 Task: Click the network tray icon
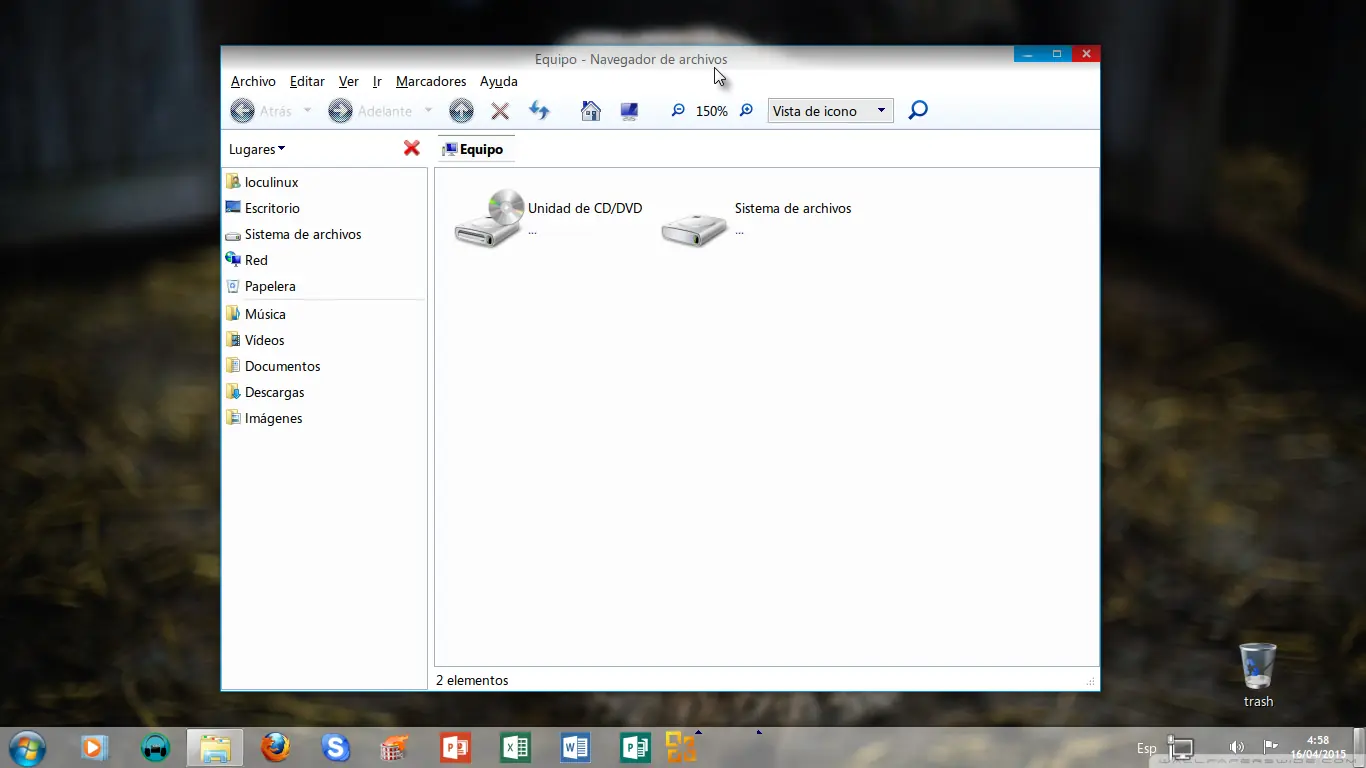[x=1181, y=748]
